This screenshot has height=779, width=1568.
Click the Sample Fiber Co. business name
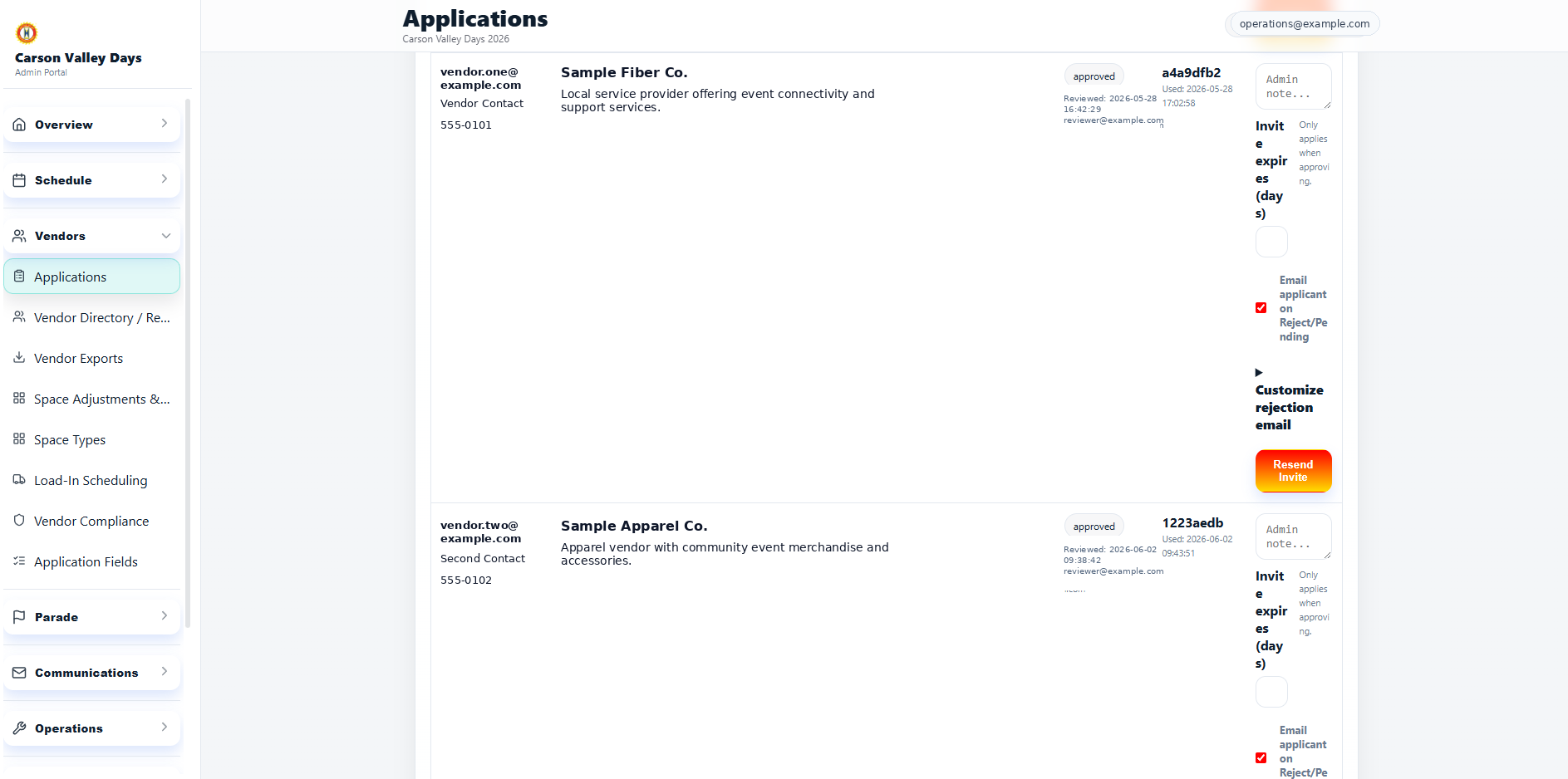pyautogui.click(x=624, y=72)
